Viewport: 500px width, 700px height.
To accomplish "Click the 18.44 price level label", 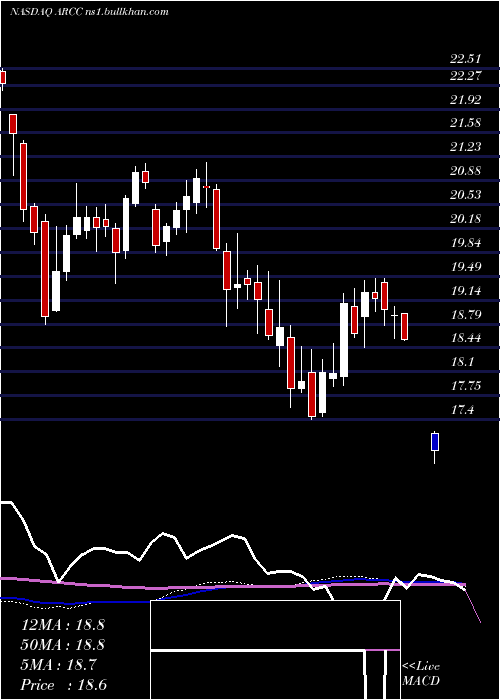I will click(466, 338).
